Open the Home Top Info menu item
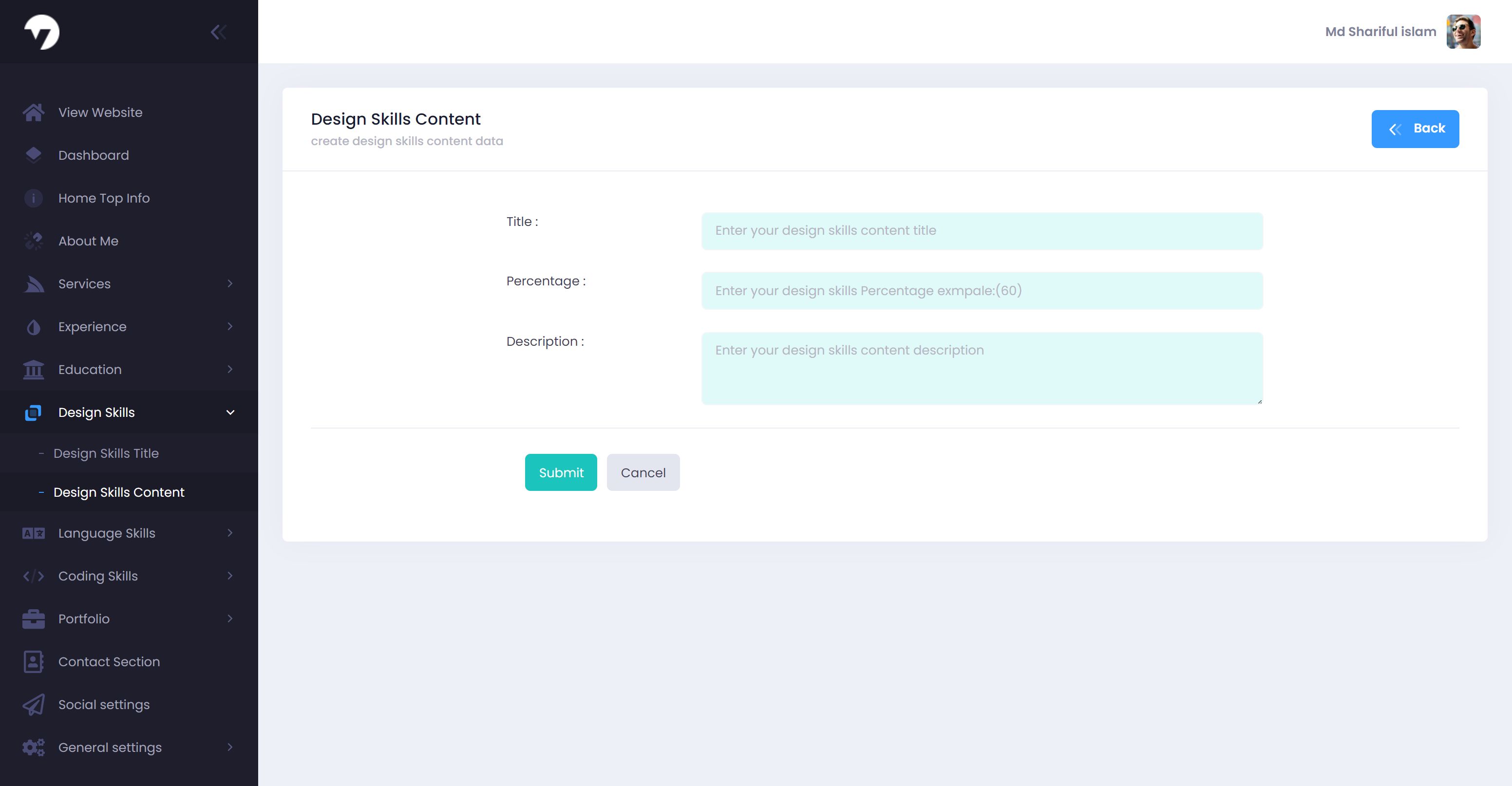Viewport: 1512px width, 786px height. (x=104, y=198)
